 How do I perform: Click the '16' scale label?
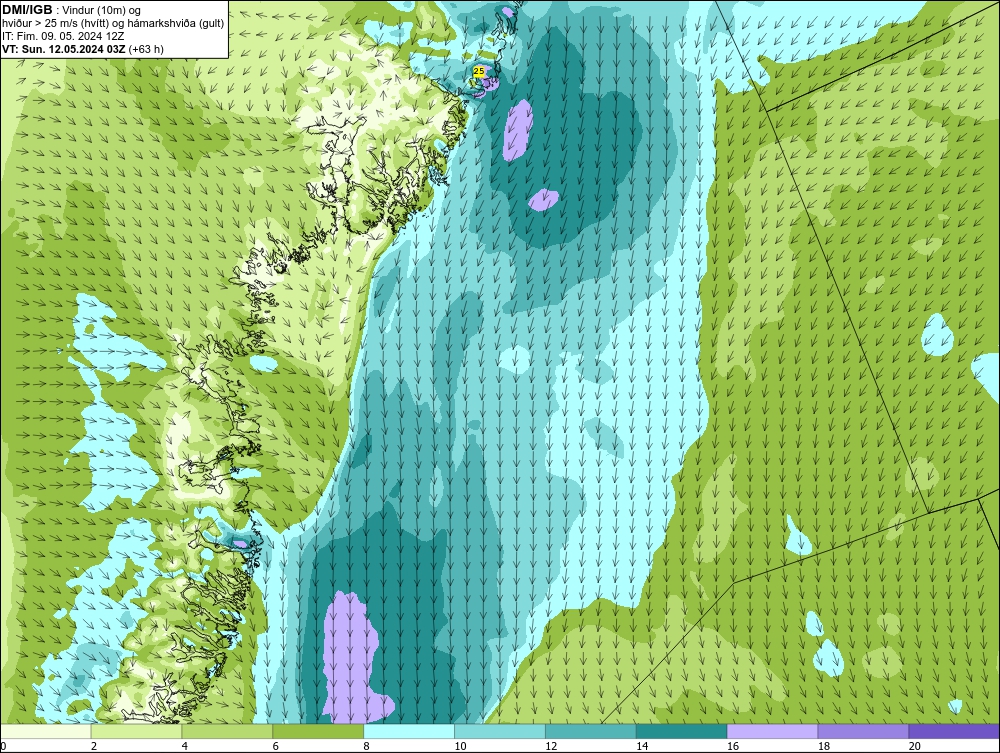pos(733,746)
